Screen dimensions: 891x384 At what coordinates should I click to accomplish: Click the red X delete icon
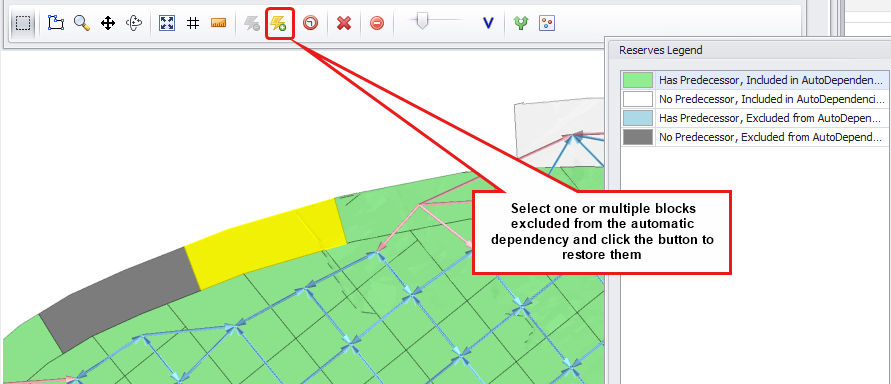coord(344,23)
